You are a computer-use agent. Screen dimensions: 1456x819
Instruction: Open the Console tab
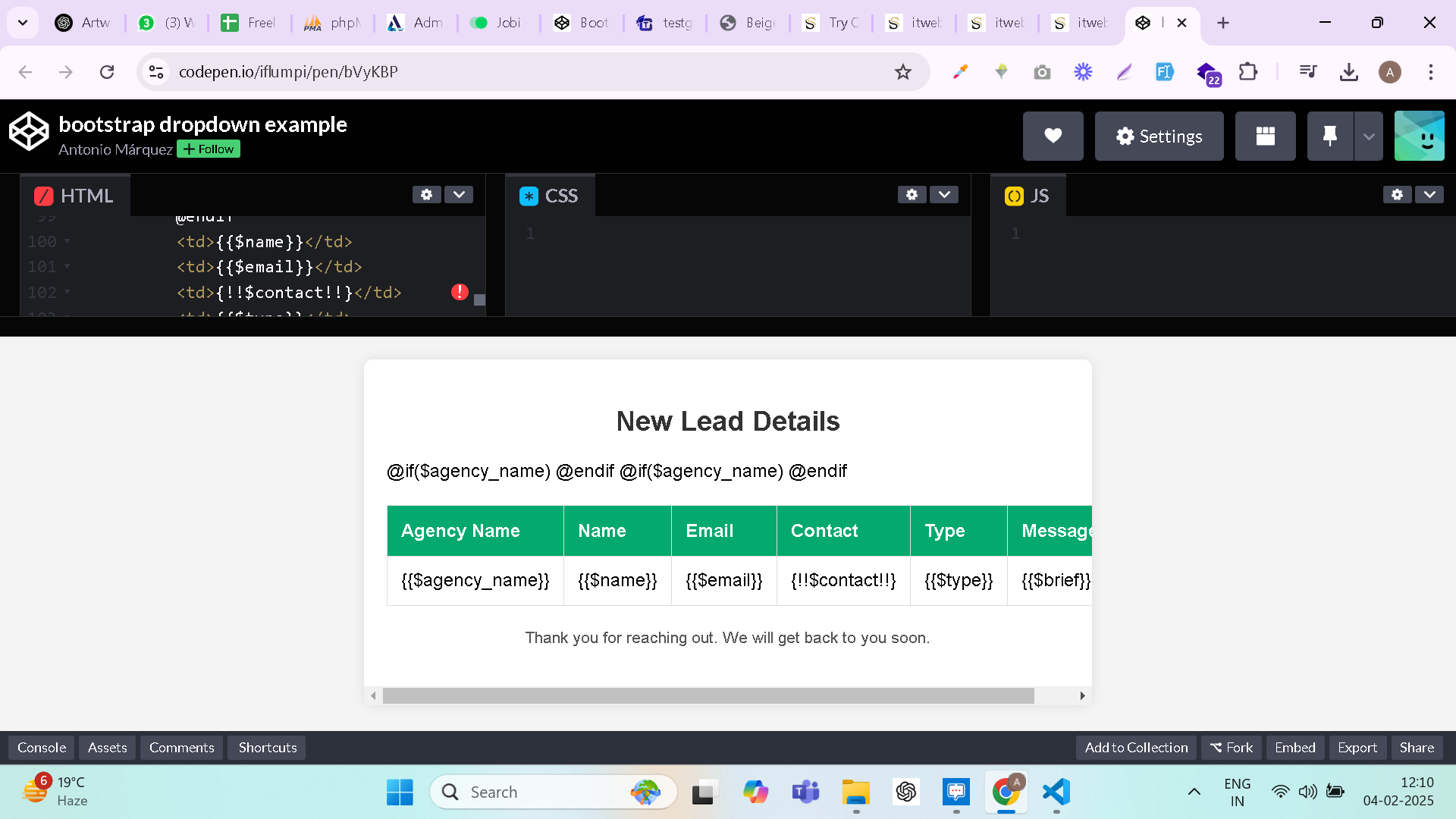tap(42, 748)
